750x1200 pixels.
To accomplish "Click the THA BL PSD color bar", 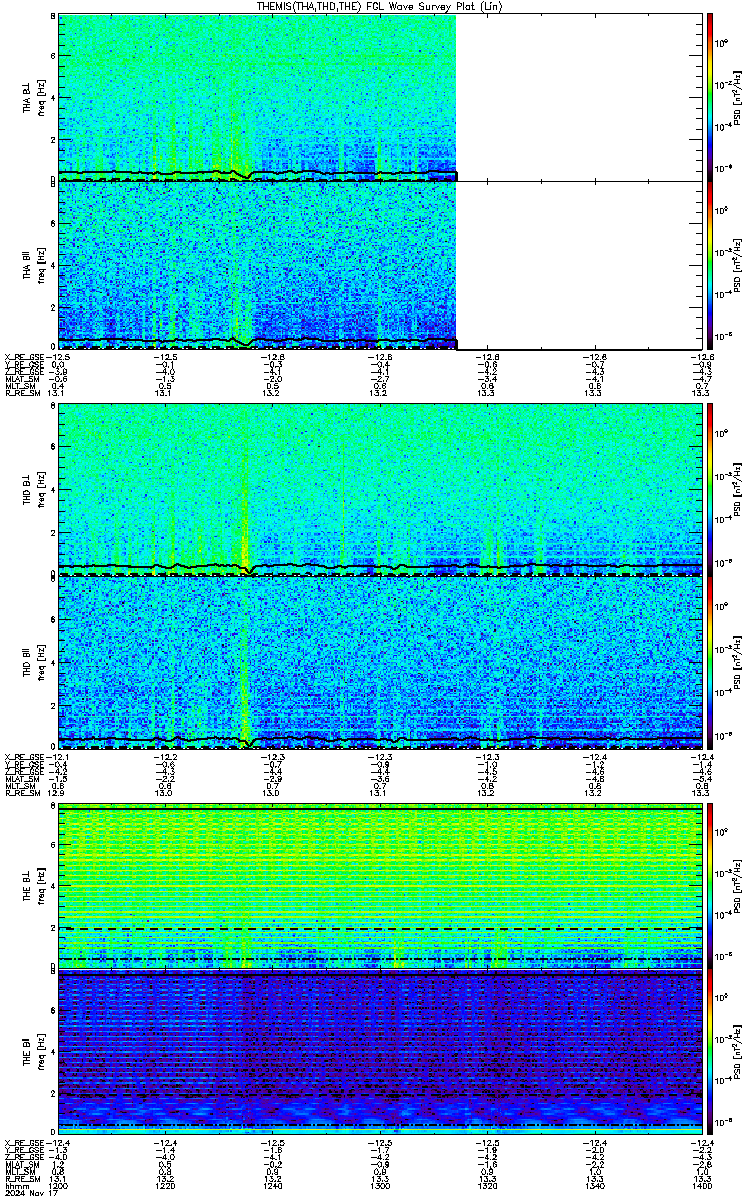I will point(709,97).
